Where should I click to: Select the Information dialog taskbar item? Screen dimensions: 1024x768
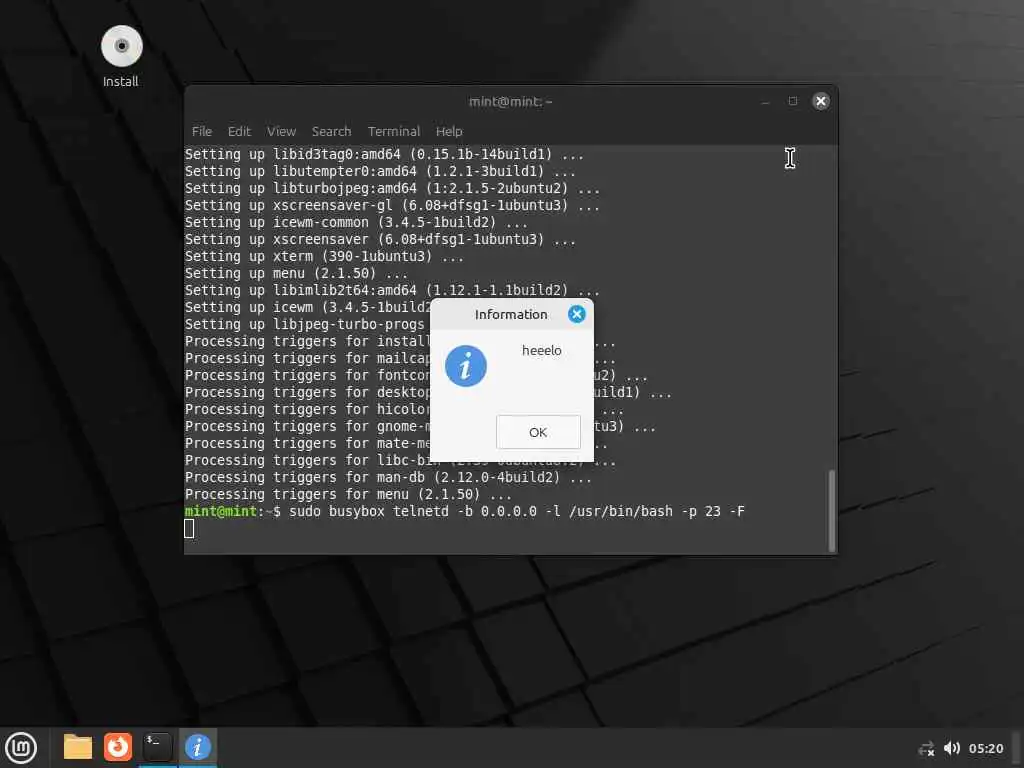pos(197,747)
